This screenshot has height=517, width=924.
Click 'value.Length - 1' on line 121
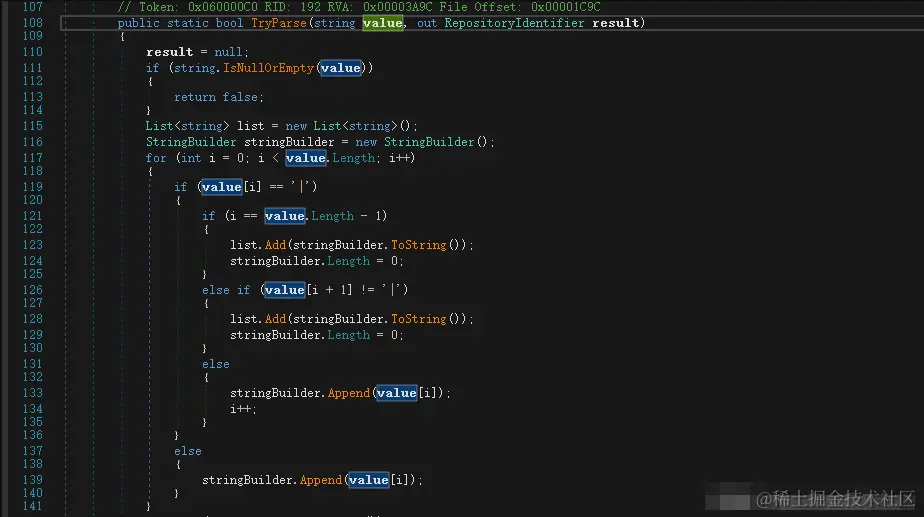point(323,216)
